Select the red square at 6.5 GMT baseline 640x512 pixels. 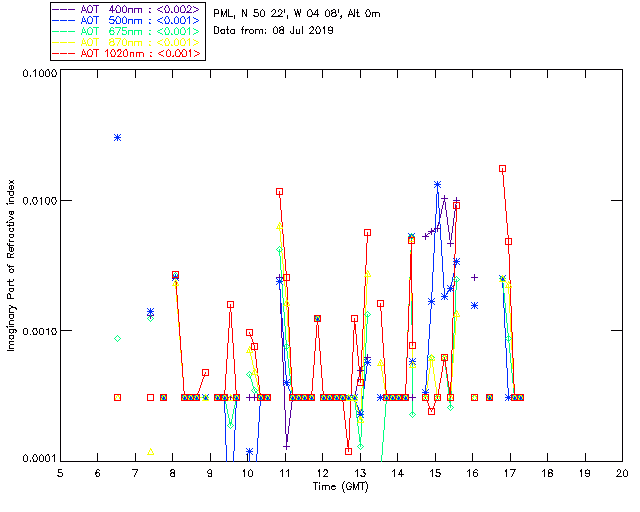[117, 397]
